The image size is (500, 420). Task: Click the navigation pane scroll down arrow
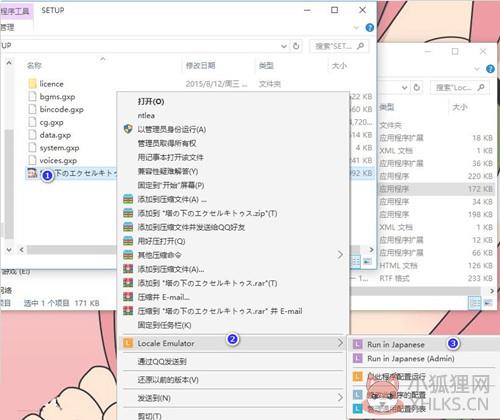(9, 249)
